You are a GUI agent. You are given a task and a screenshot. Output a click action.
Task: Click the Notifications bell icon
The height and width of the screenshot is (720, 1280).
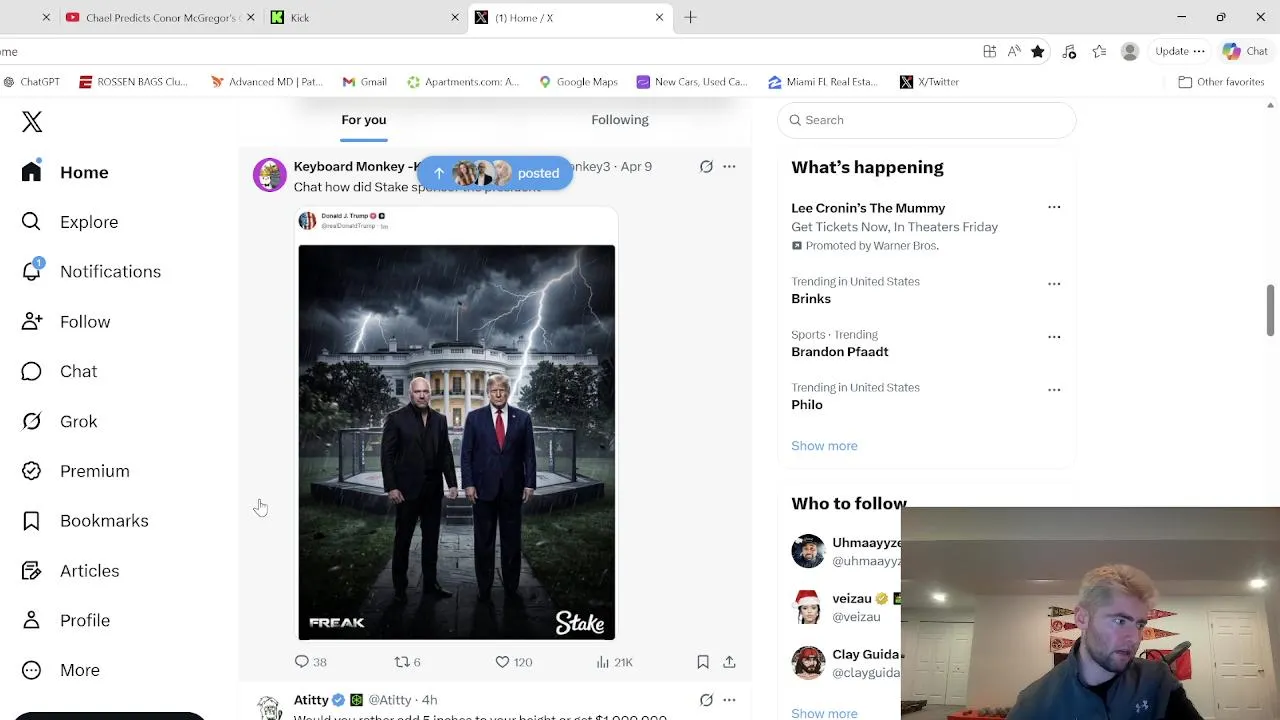coord(31,271)
